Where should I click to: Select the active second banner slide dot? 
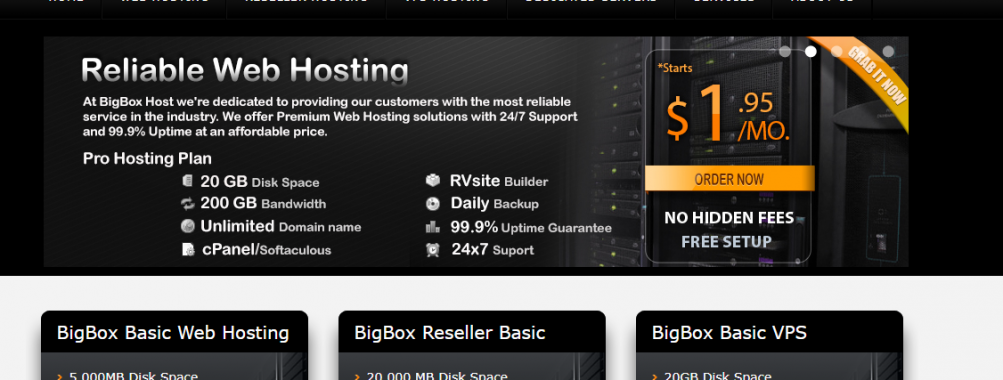pyautogui.click(x=810, y=51)
